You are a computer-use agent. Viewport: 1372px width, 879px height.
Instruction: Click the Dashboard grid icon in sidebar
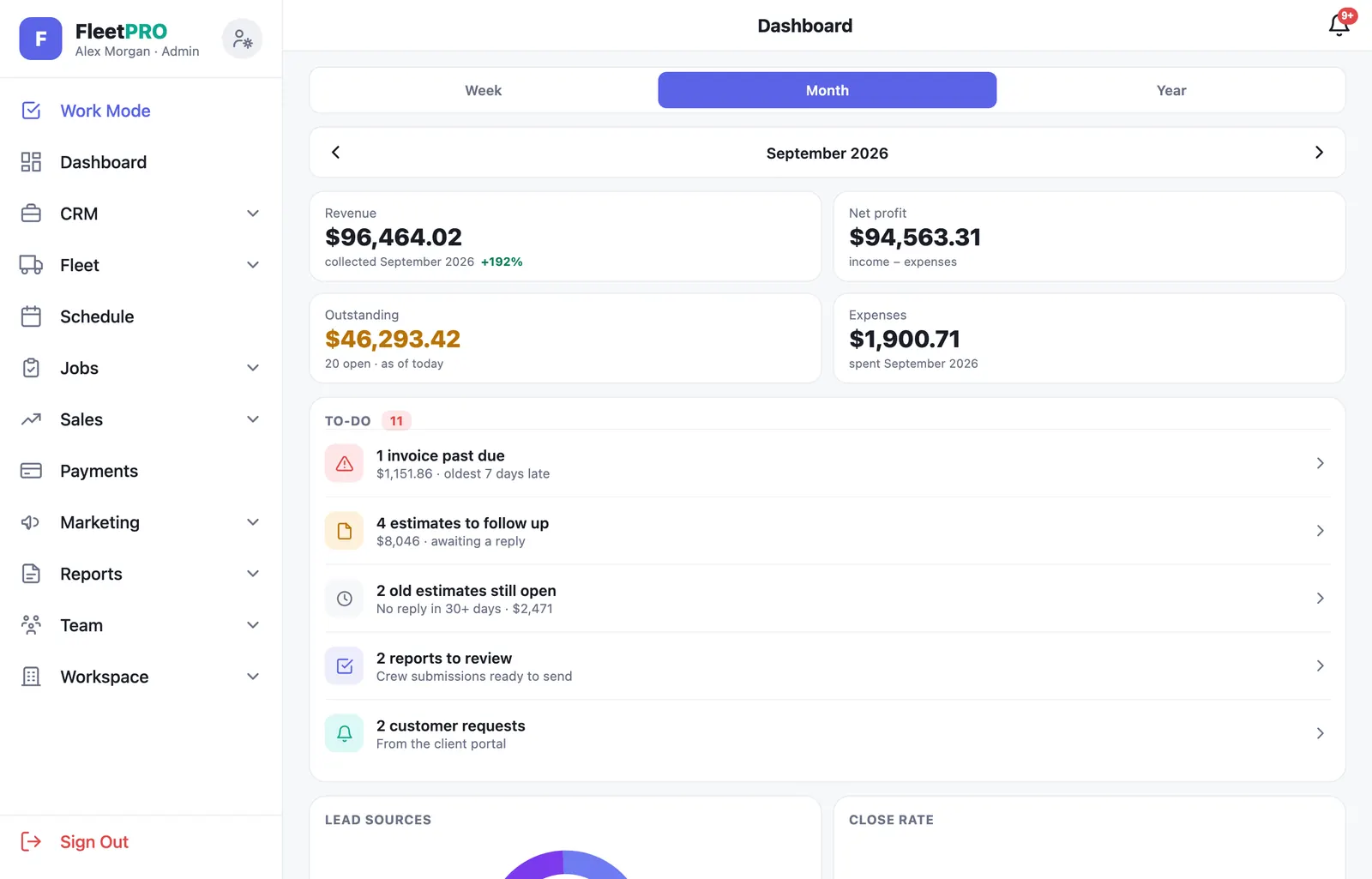pos(31,162)
